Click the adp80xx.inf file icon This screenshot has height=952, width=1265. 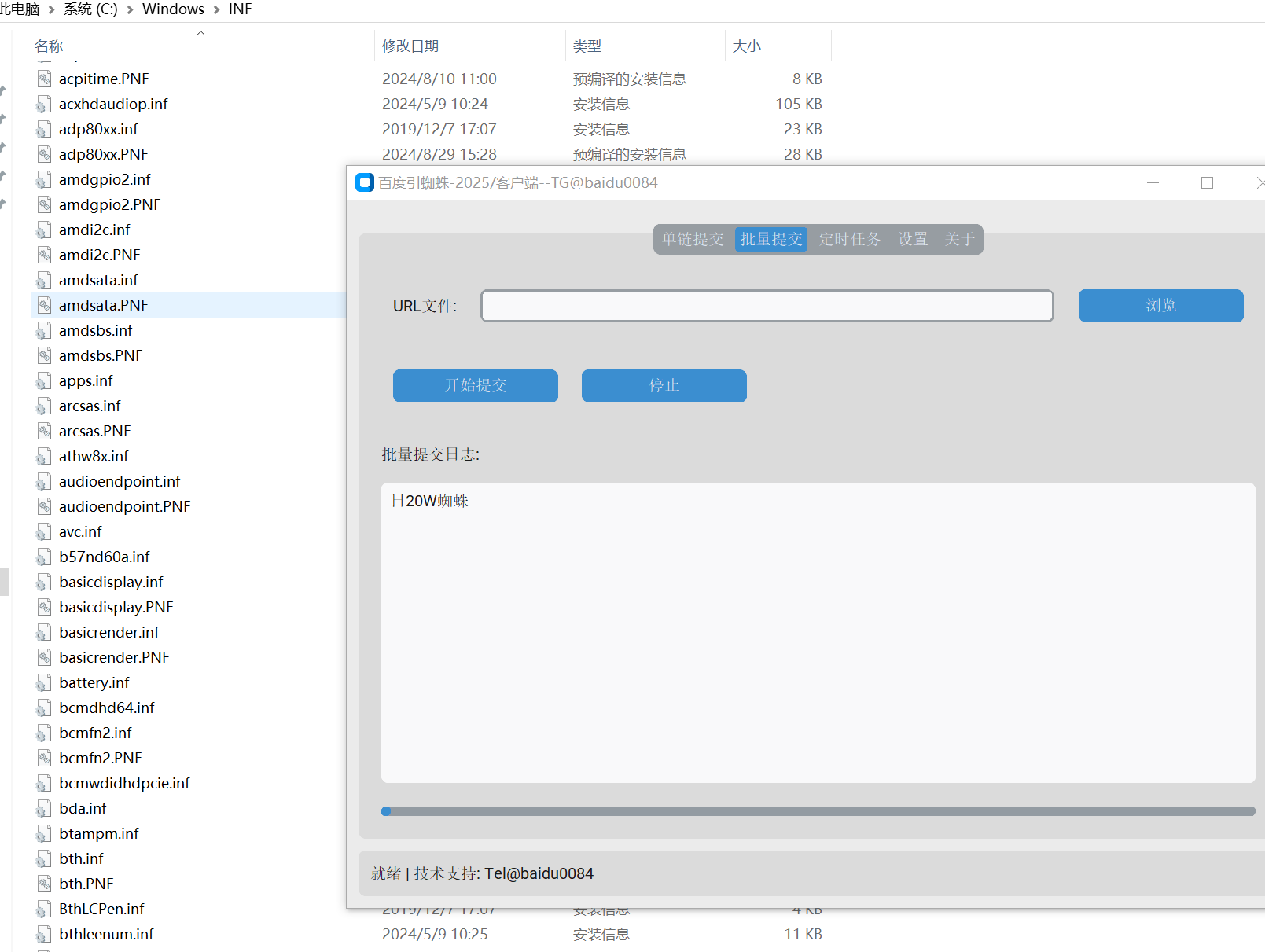point(44,129)
